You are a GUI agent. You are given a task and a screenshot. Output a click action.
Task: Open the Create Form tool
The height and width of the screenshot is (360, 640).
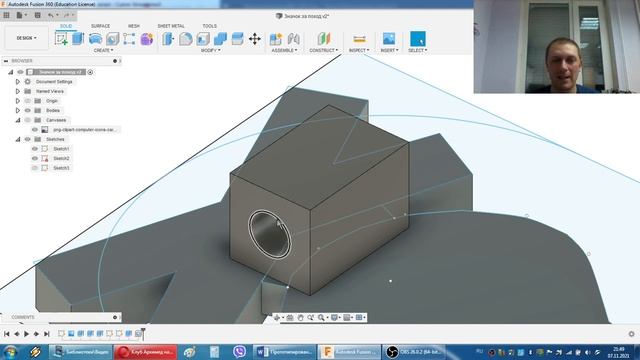(x=147, y=39)
